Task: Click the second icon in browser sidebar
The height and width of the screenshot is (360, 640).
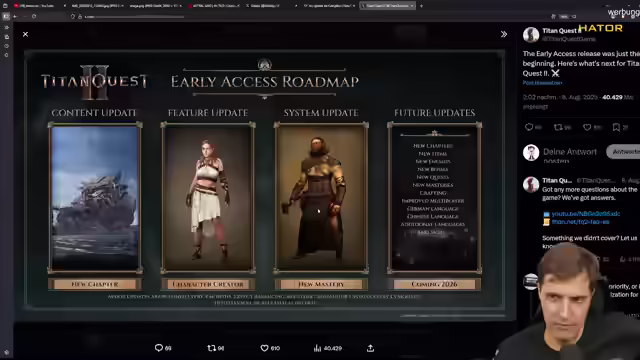Action: coord(6,37)
